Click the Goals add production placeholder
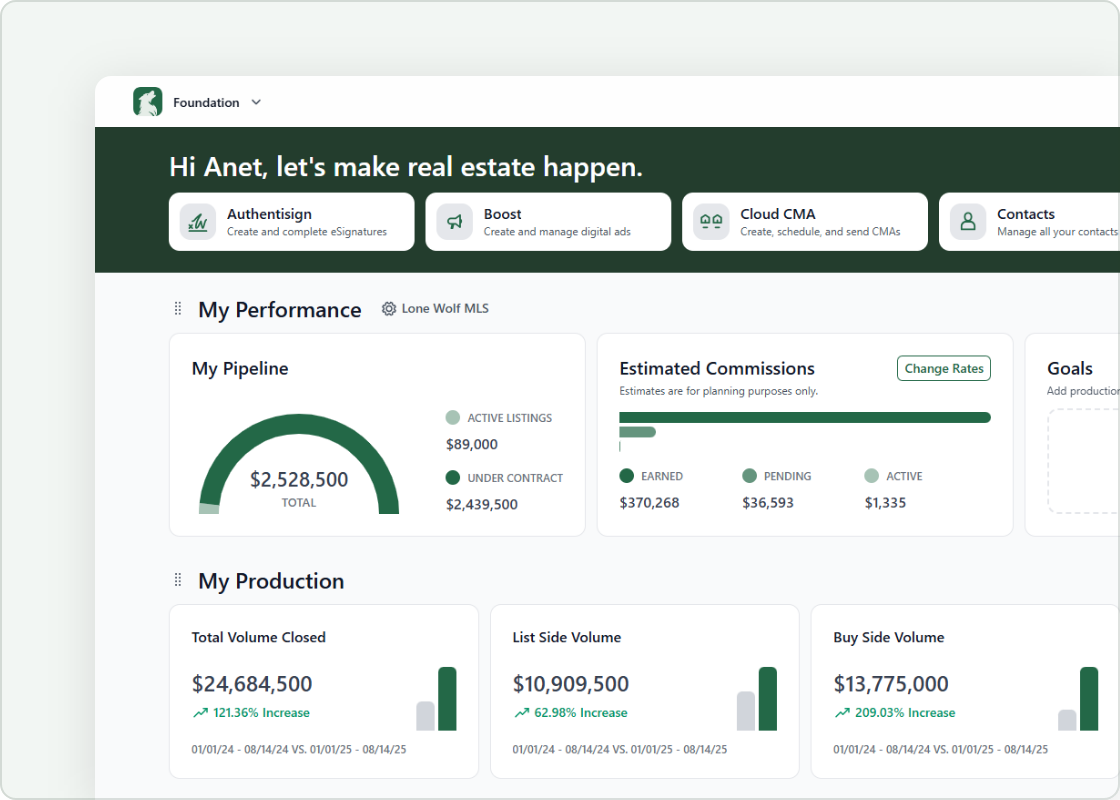The height and width of the screenshot is (800, 1120). pos(1084,461)
